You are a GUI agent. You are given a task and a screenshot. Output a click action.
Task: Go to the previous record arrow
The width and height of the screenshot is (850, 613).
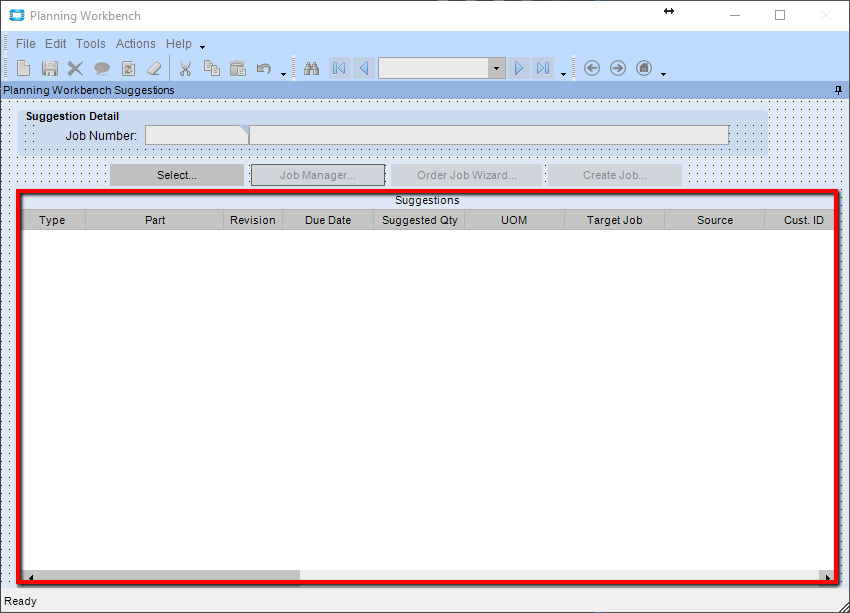364,68
